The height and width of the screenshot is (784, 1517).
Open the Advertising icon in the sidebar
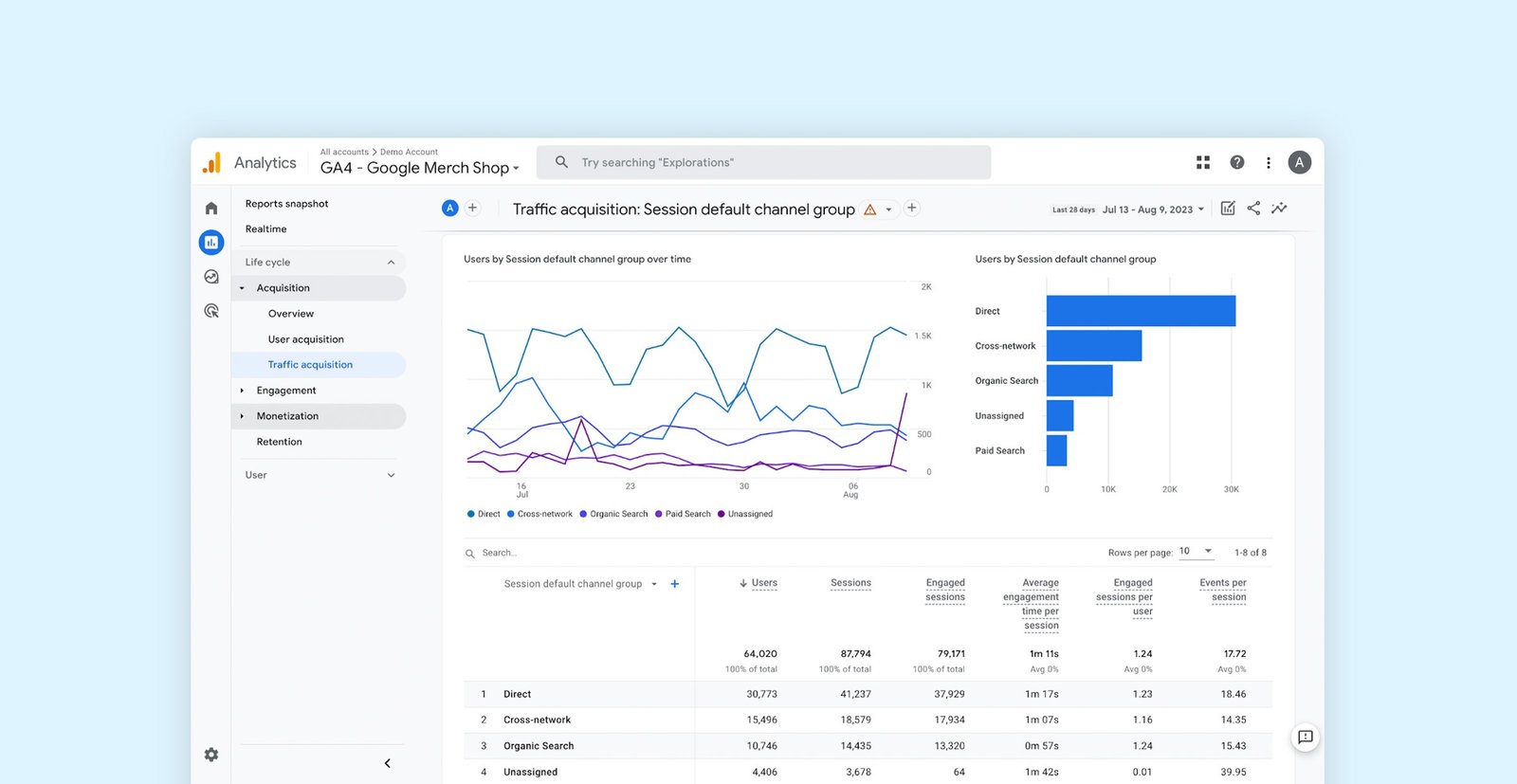click(211, 311)
